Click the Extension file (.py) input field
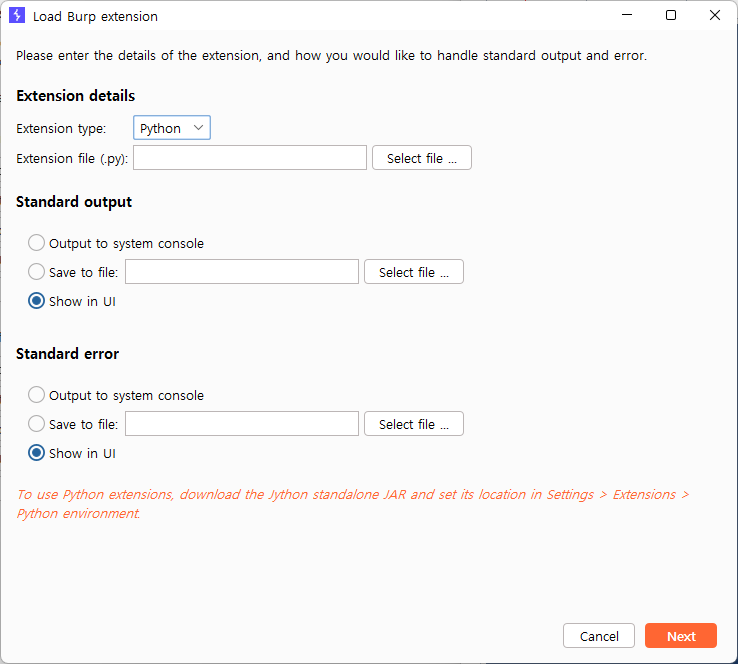 pos(250,158)
